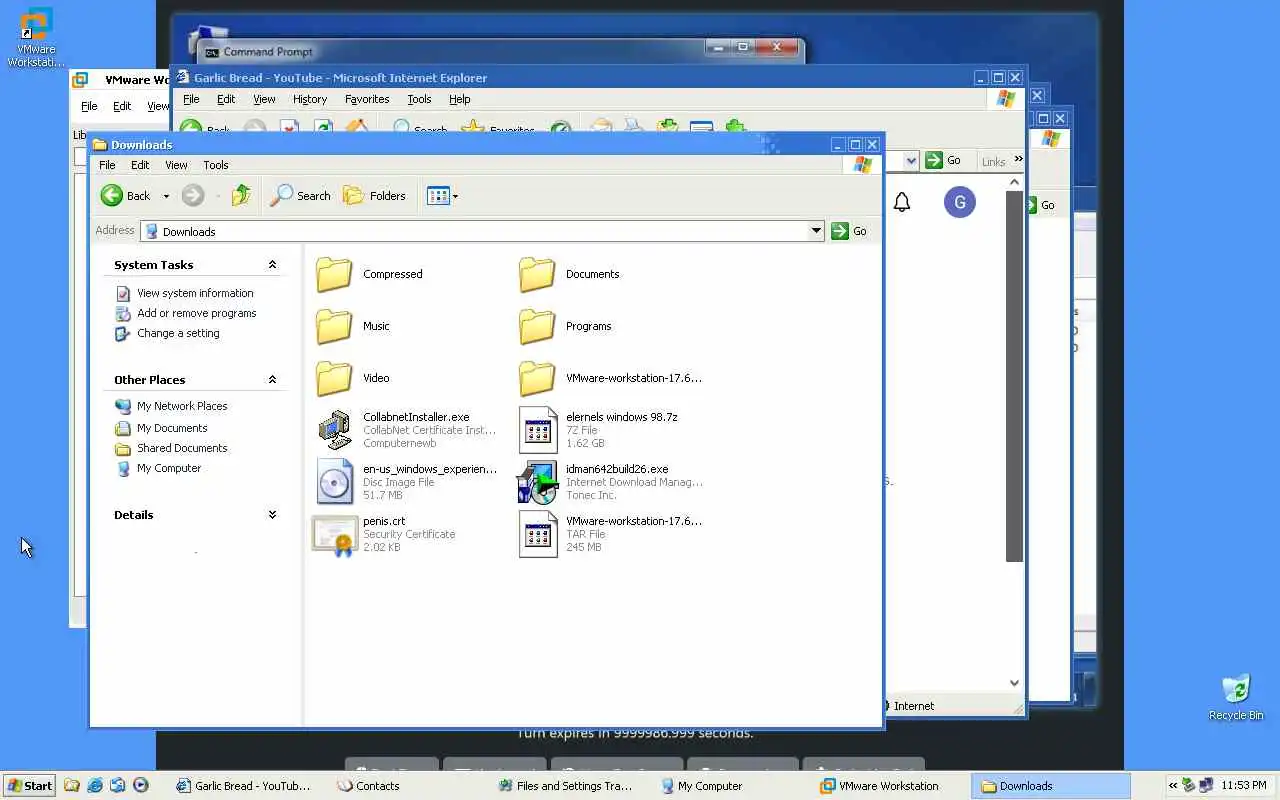
Task: Open the VMware Workstation desktop shortcut
Action: coord(37,37)
